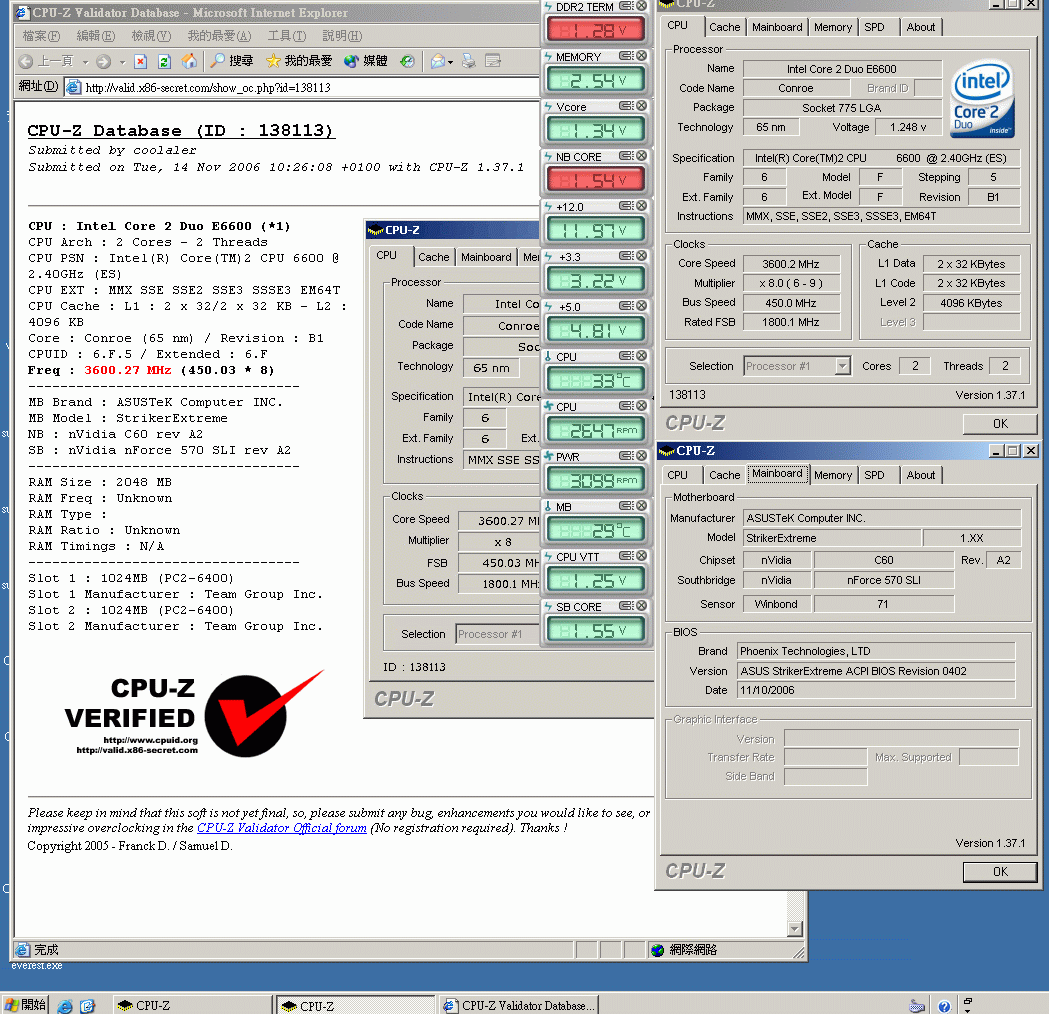
Task: Open settings for the SB CORE sensor
Action: 626,606
